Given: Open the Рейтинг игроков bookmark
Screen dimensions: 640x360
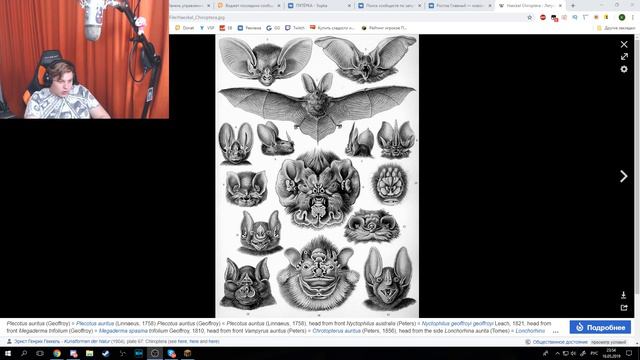Looking at the screenshot, I should [x=384, y=28].
